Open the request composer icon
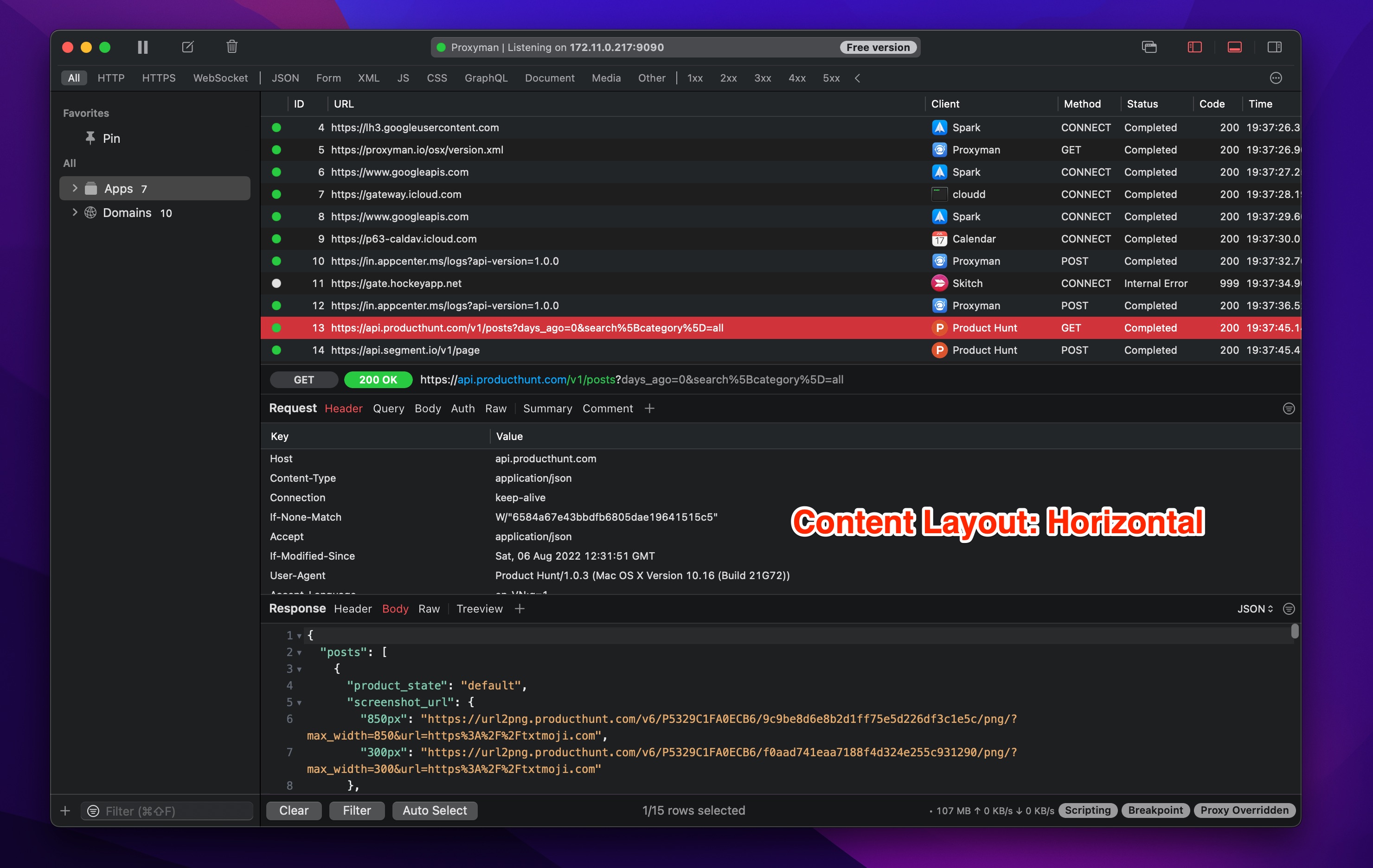The height and width of the screenshot is (868, 1373). (187, 47)
